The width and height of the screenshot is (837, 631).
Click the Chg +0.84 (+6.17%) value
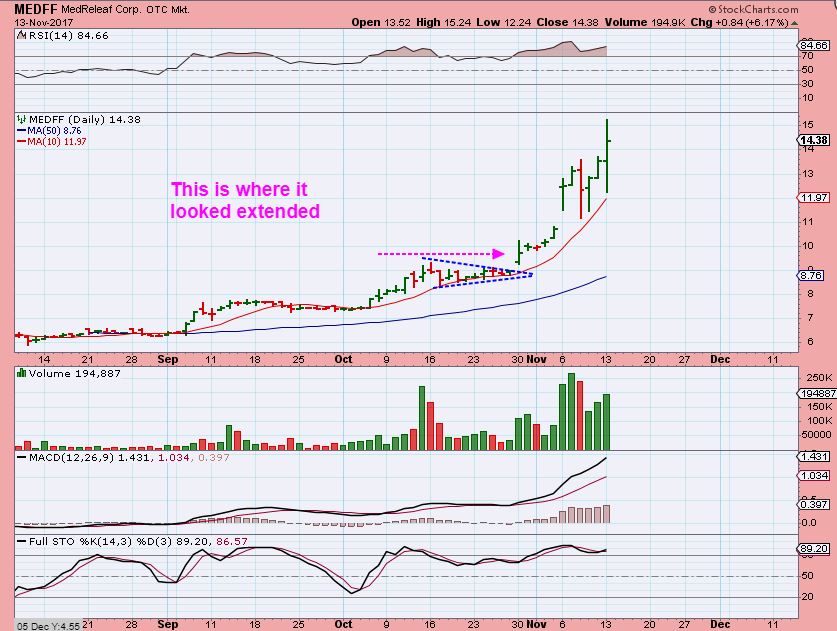tap(739, 22)
